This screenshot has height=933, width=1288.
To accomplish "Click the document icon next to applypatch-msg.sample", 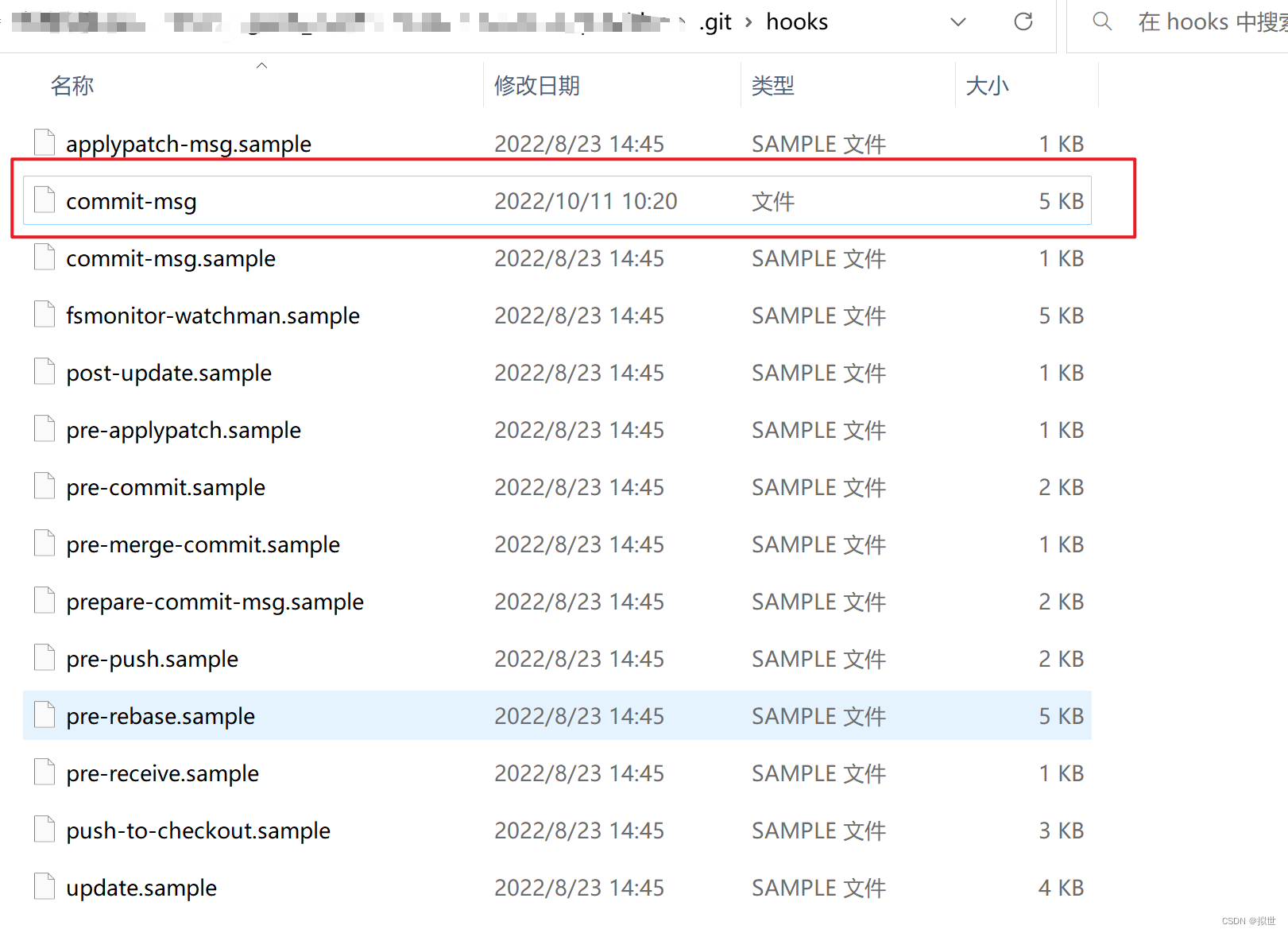I will click(x=44, y=142).
